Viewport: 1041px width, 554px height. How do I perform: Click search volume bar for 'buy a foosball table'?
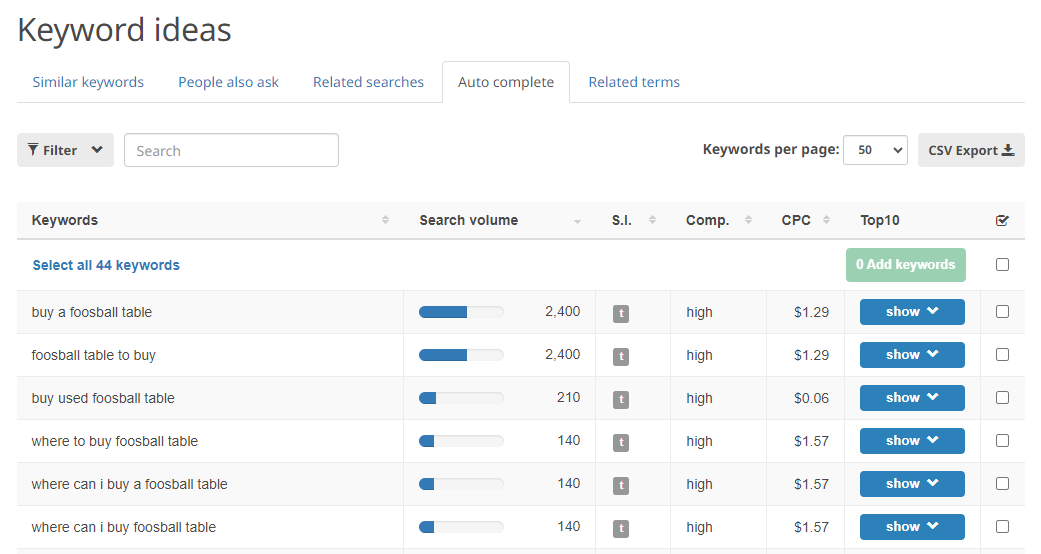pos(461,312)
